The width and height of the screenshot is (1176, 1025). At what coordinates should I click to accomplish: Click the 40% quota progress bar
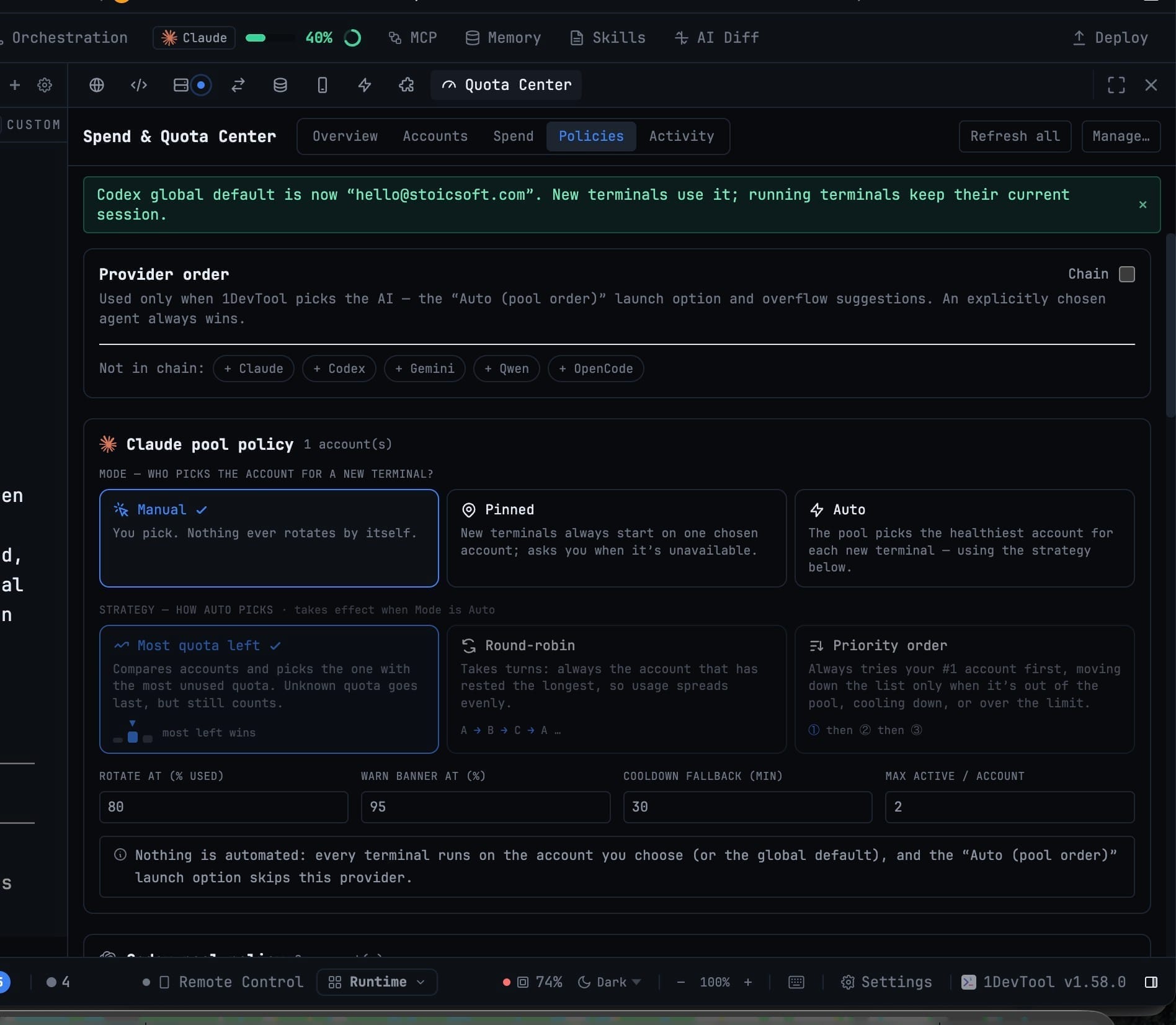pos(270,38)
